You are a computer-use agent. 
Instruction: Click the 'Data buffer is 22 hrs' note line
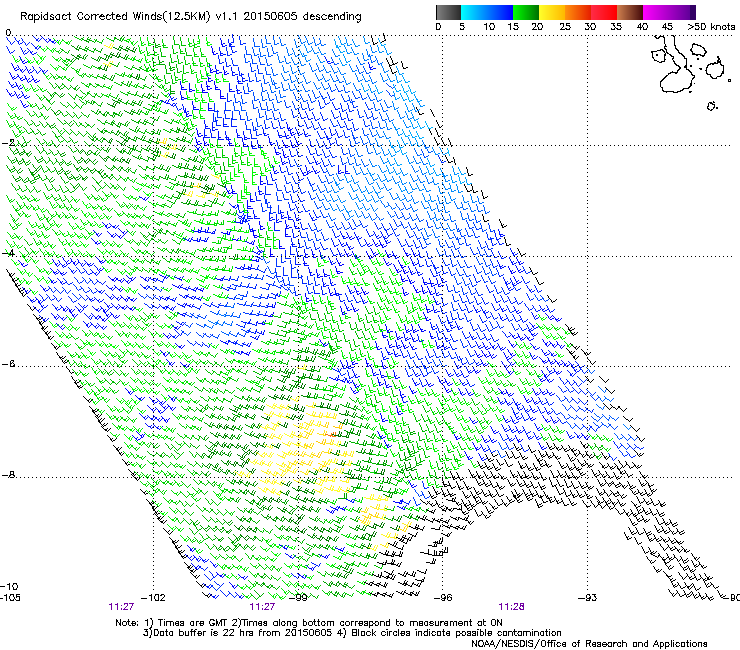pos(353,633)
